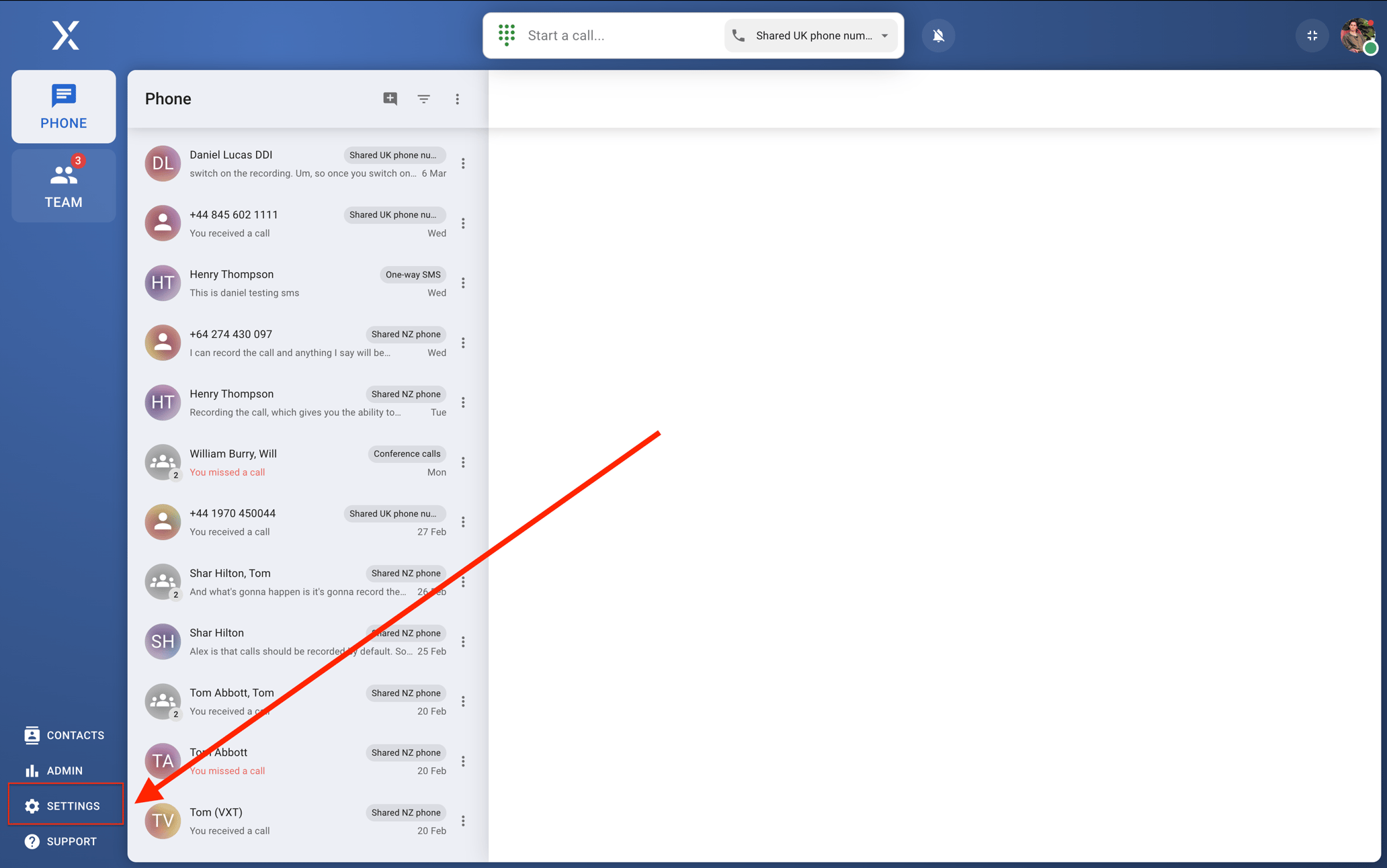Open Phone panel more options menu

458,99
